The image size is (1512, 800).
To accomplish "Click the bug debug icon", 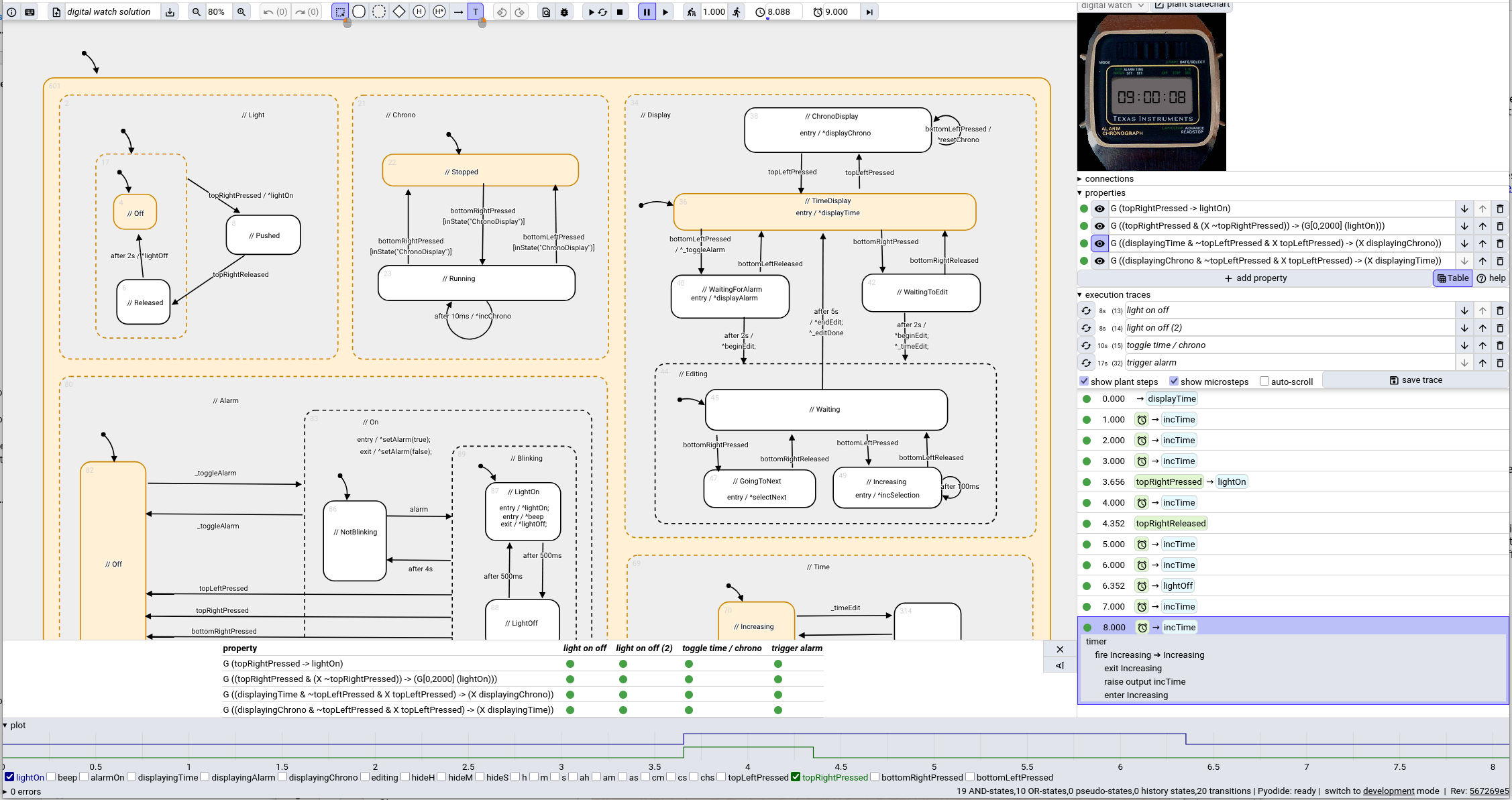I will (x=565, y=12).
